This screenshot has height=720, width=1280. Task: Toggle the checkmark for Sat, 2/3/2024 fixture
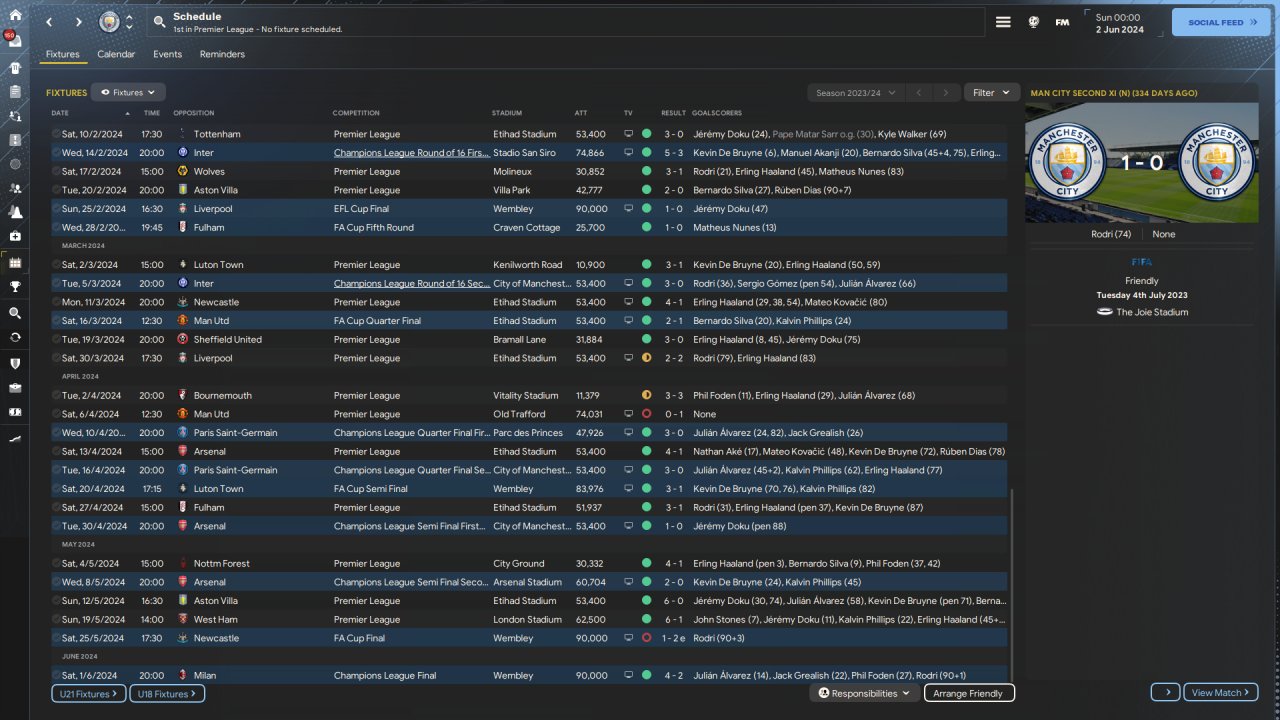(x=56, y=265)
